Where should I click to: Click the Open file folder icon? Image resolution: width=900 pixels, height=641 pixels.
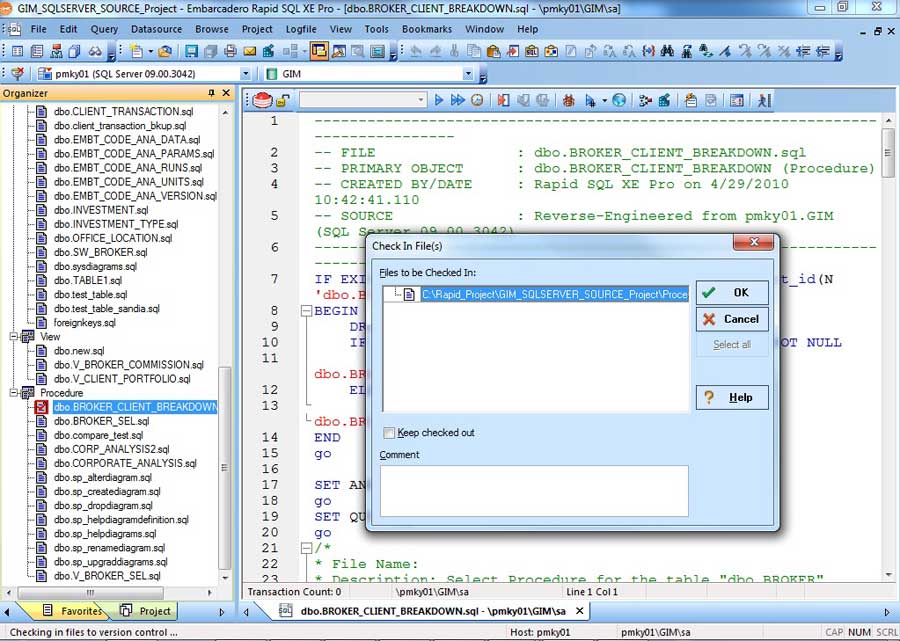pyautogui.click(x=165, y=51)
